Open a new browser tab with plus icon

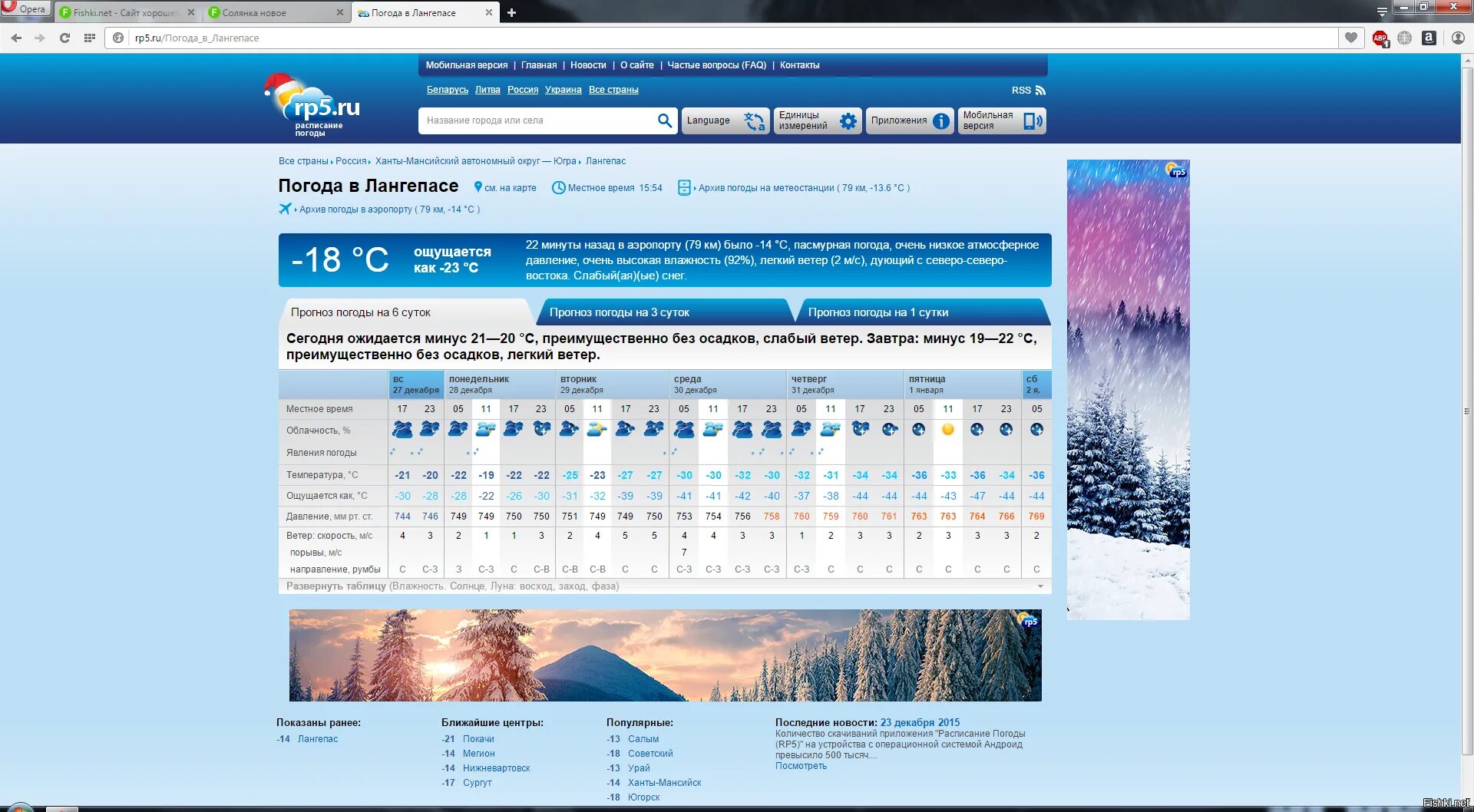point(511,12)
